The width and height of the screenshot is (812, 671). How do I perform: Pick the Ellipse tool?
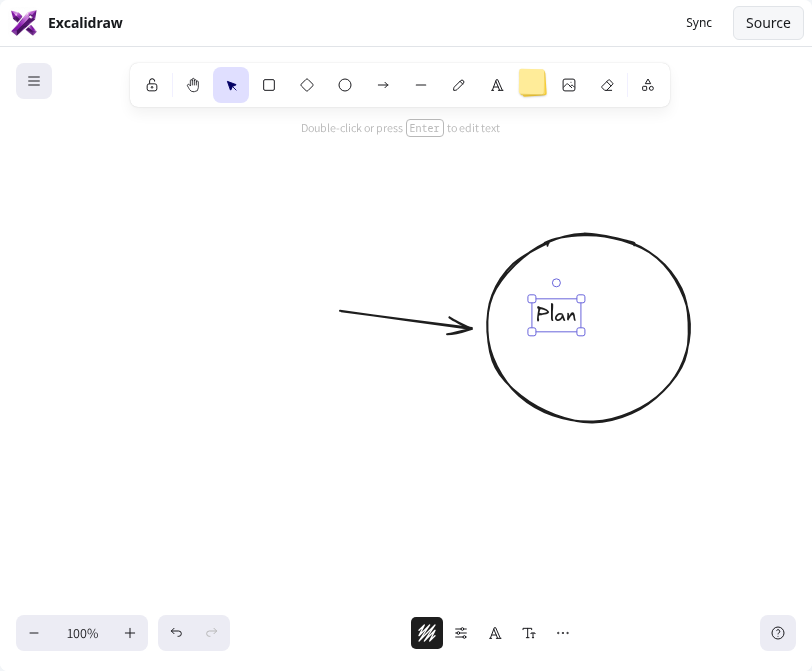tap(345, 85)
